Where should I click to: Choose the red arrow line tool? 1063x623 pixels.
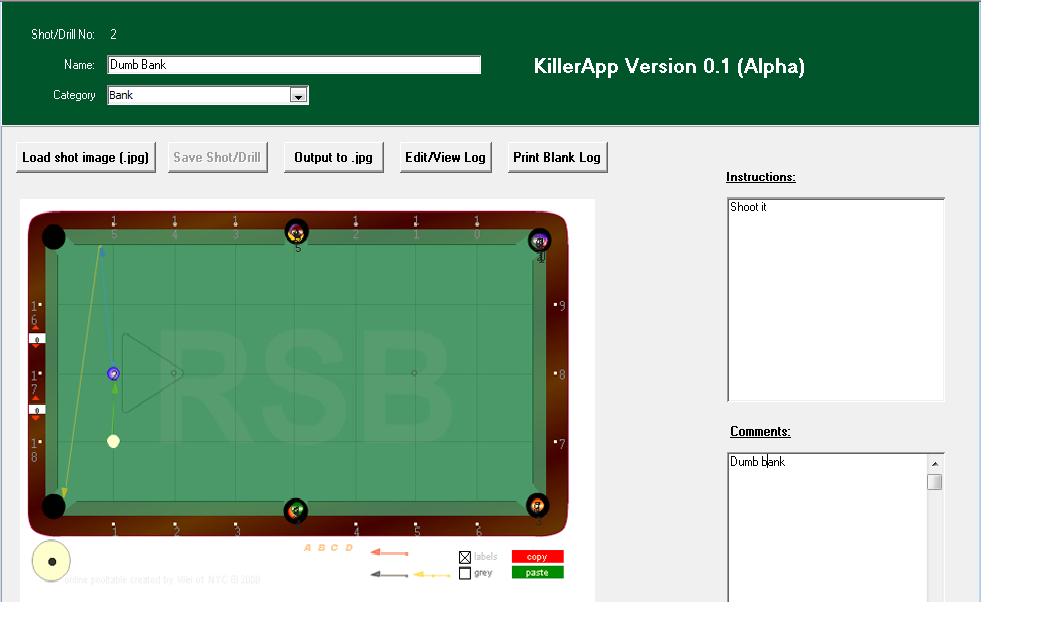[x=389, y=552]
